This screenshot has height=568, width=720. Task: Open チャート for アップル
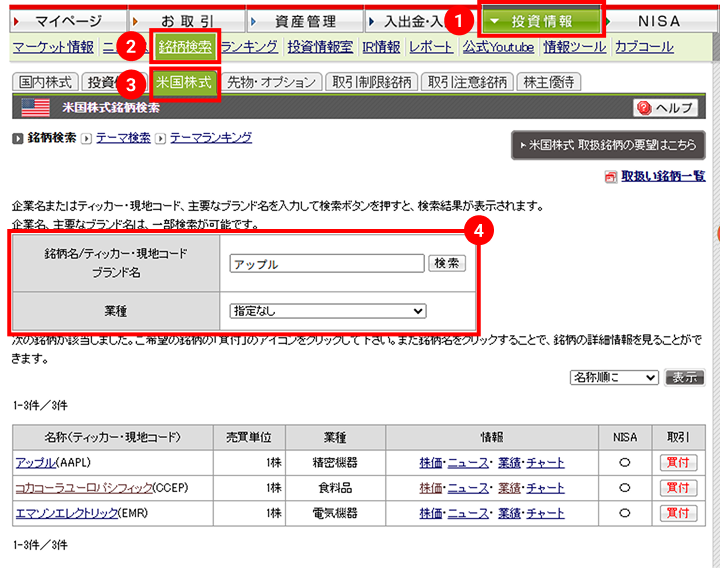[545, 463]
